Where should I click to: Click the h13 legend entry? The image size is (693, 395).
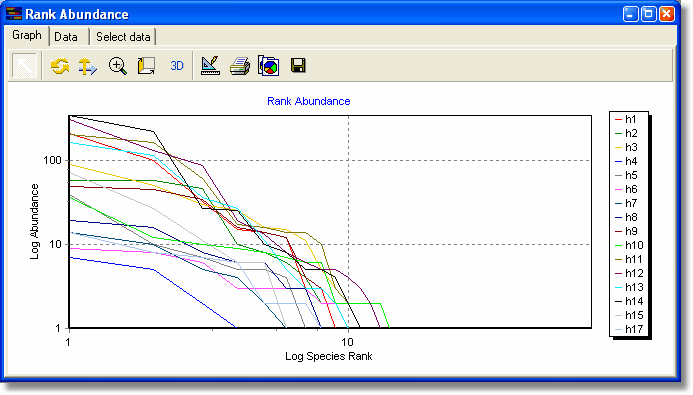(629, 287)
